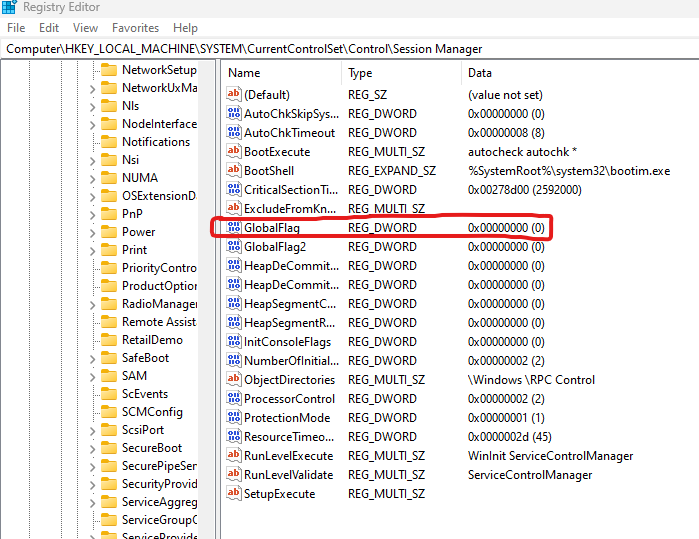This screenshot has height=539, width=699.
Task: Select the BootShell string icon
Action: point(234,170)
